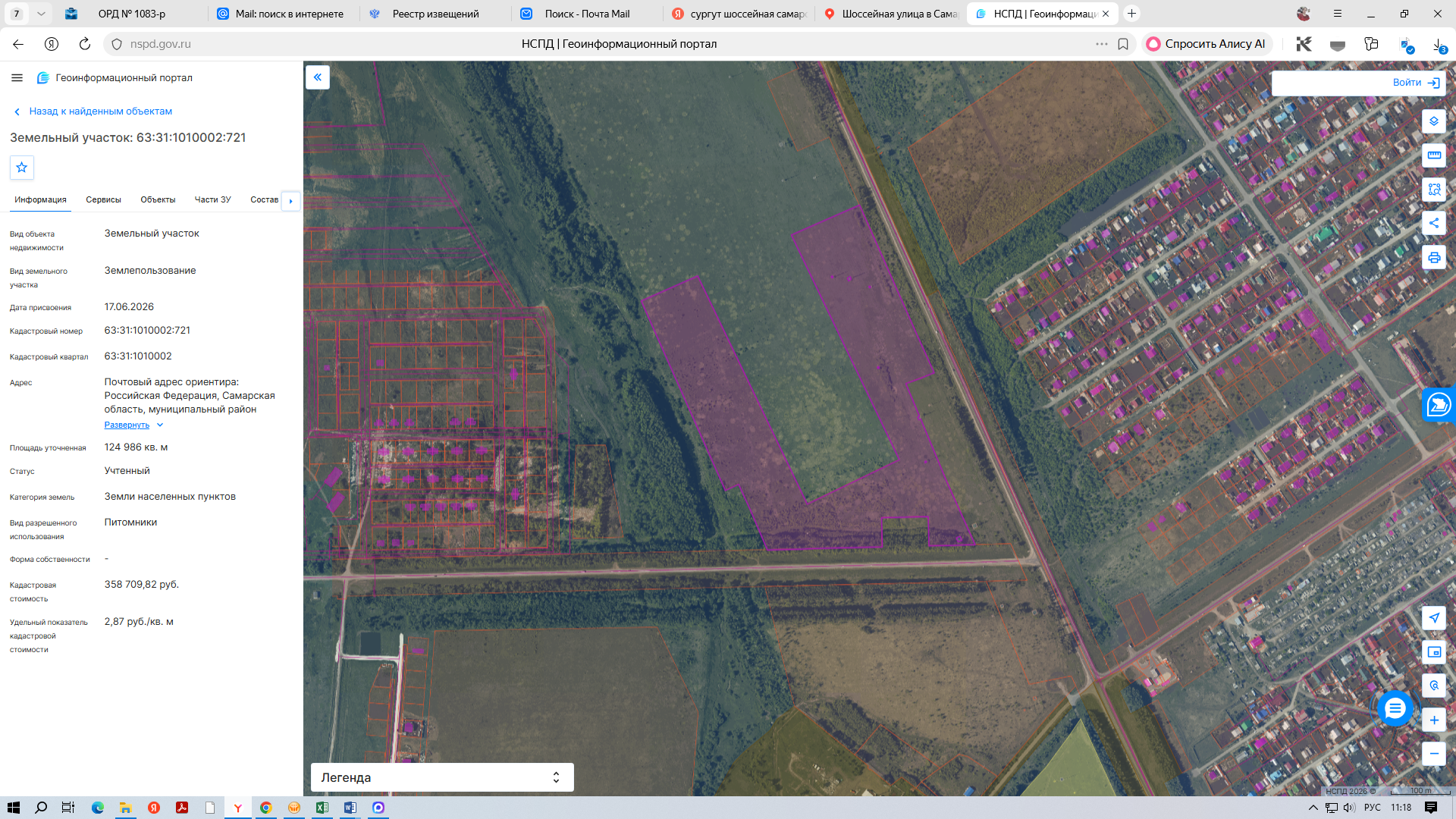Click the Войти login button
The image size is (1456, 819).
1416,83
